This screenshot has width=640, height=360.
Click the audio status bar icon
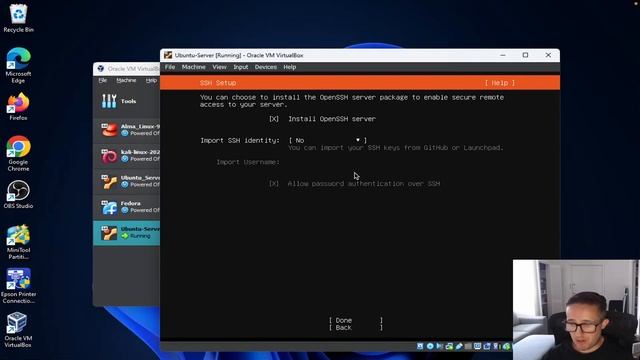coord(440,347)
